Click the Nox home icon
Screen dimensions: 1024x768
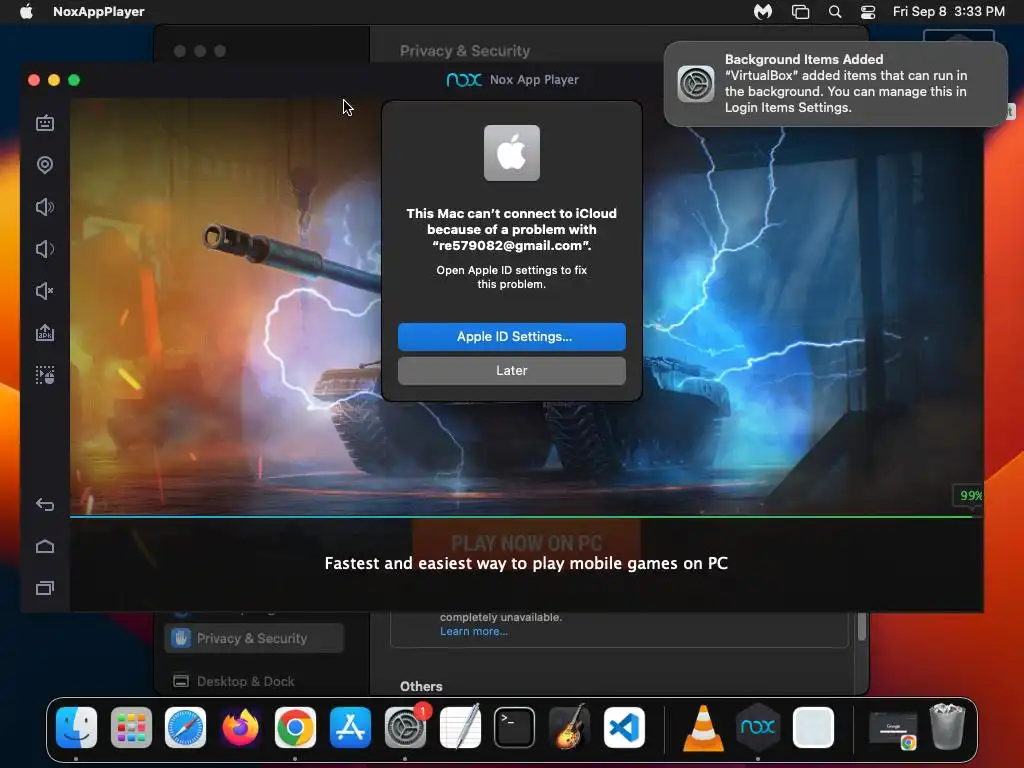coord(45,546)
